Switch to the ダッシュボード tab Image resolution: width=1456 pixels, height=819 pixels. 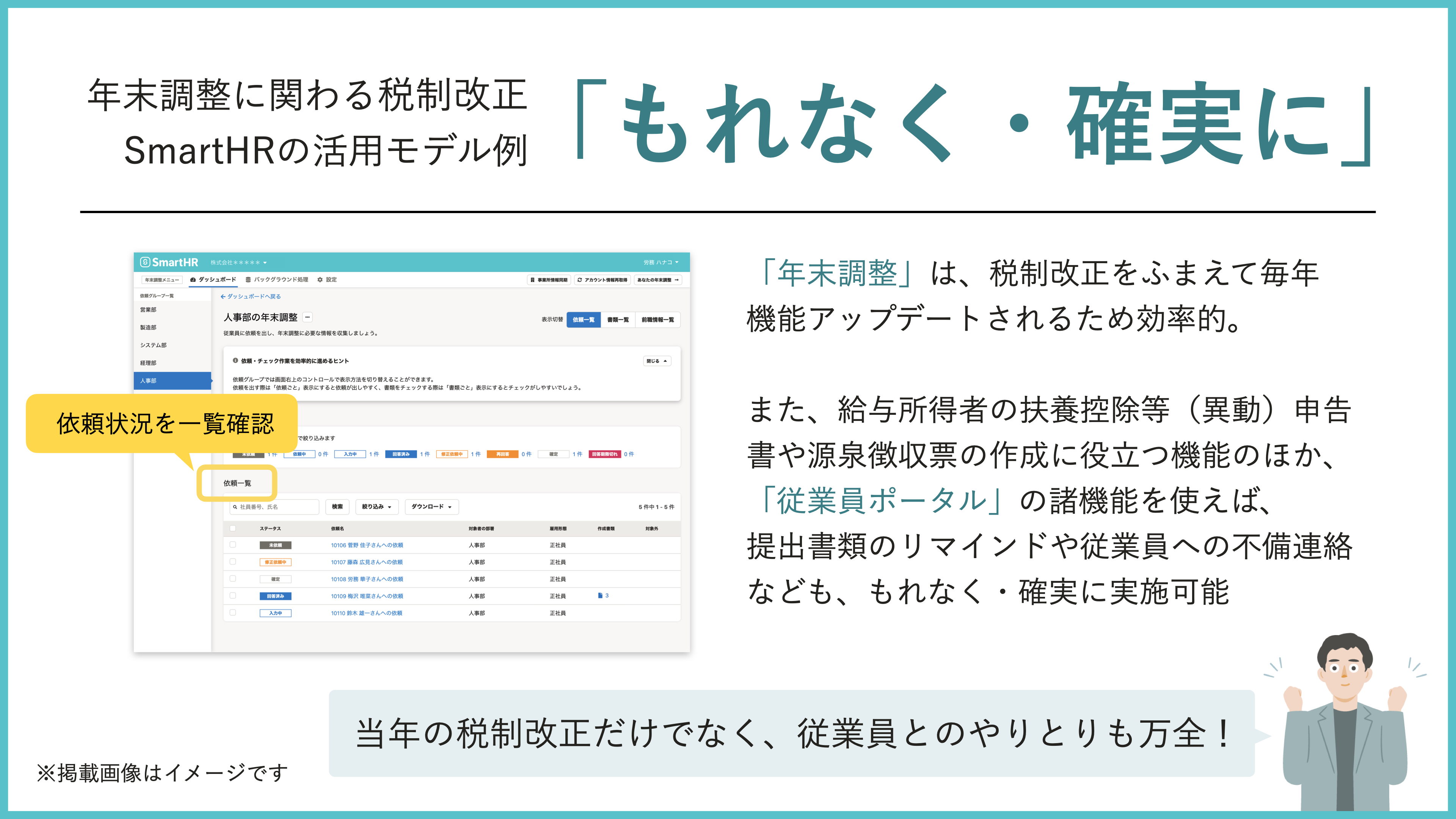pos(213,280)
